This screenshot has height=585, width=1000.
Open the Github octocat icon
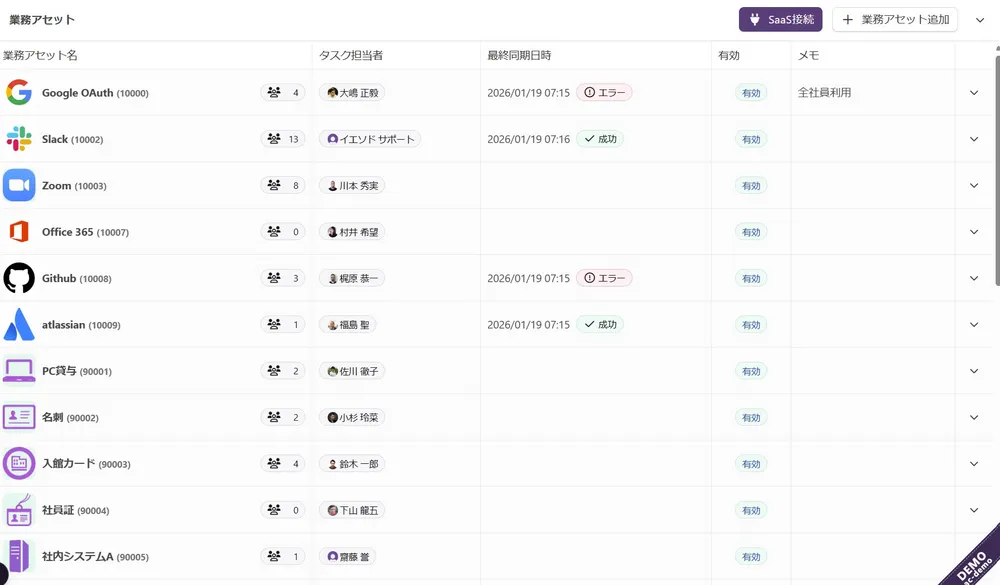pyautogui.click(x=19, y=278)
